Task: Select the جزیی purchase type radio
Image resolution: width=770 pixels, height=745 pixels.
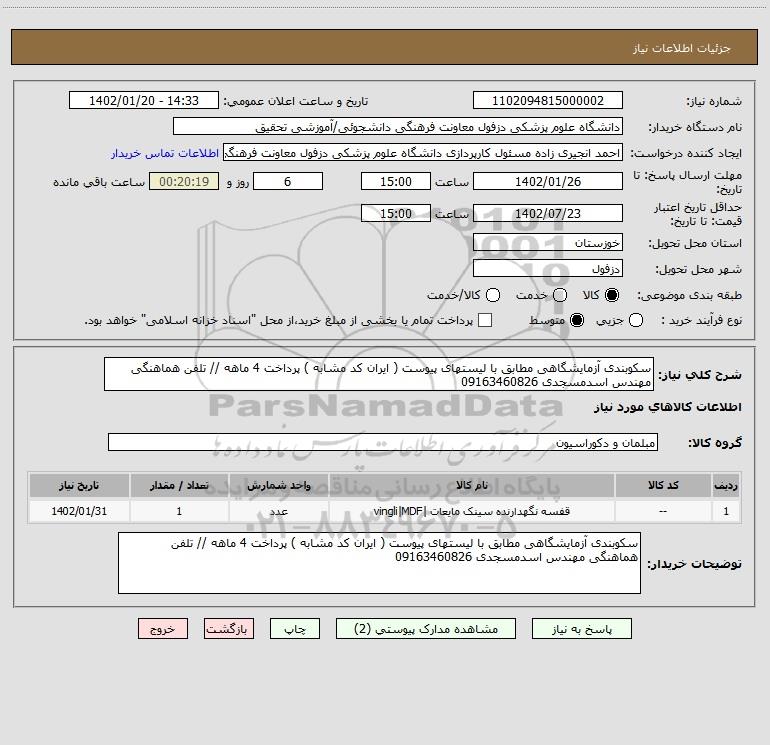Action: [635, 320]
